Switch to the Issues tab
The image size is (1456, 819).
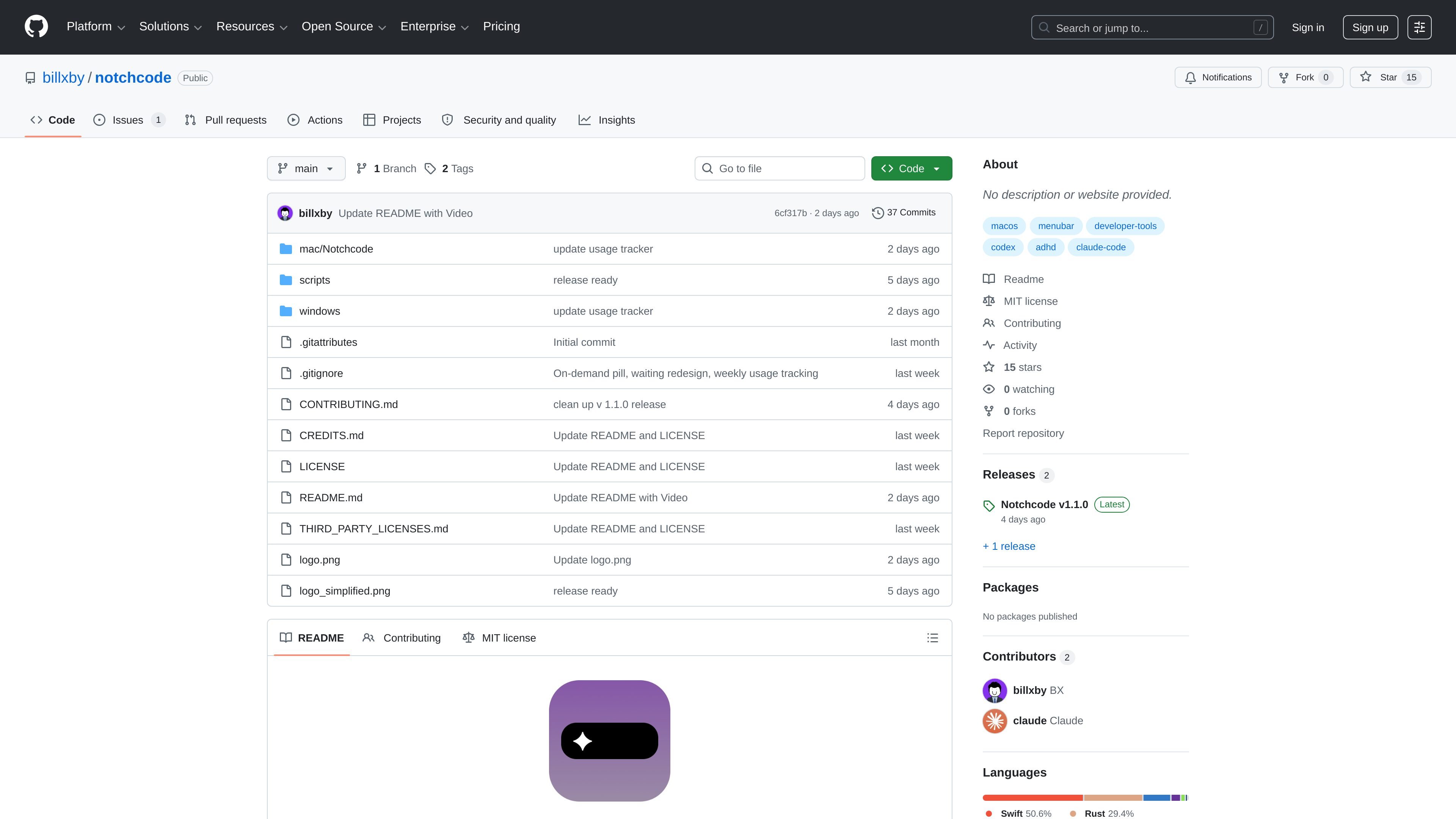tap(129, 120)
